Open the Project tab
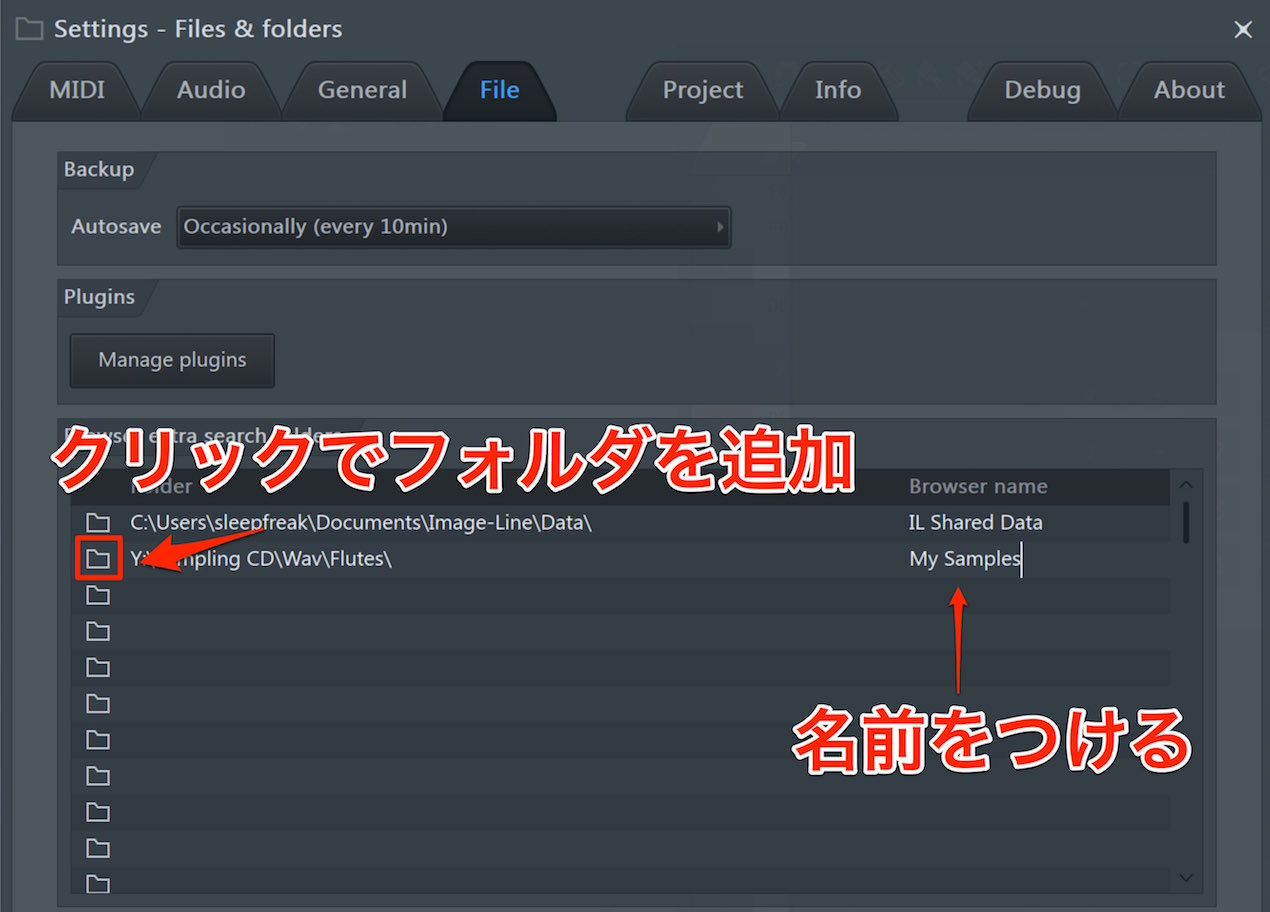Image resolution: width=1270 pixels, height=912 pixels. point(703,90)
